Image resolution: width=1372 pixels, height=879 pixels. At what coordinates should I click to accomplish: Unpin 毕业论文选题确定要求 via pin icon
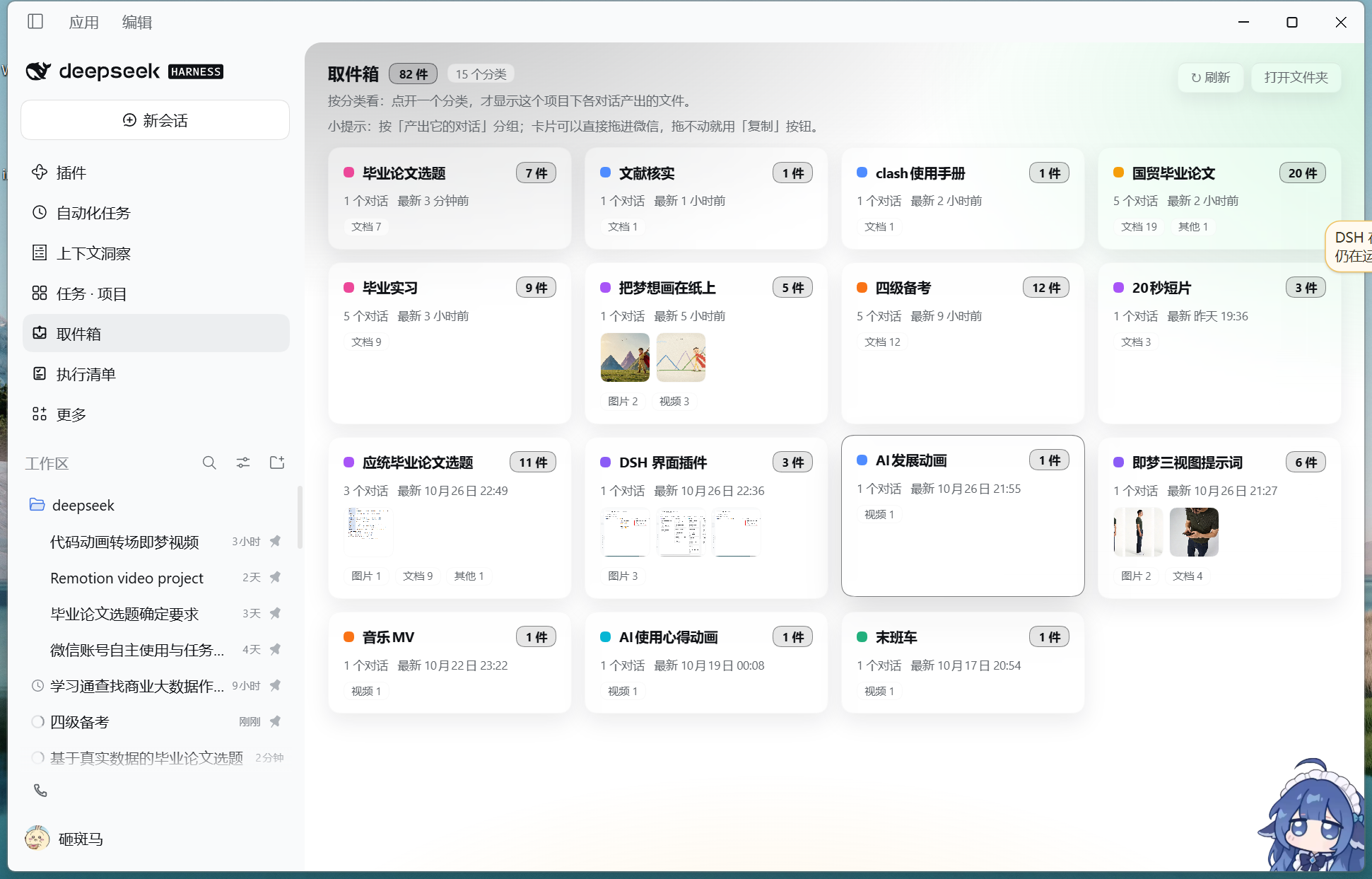click(x=276, y=613)
